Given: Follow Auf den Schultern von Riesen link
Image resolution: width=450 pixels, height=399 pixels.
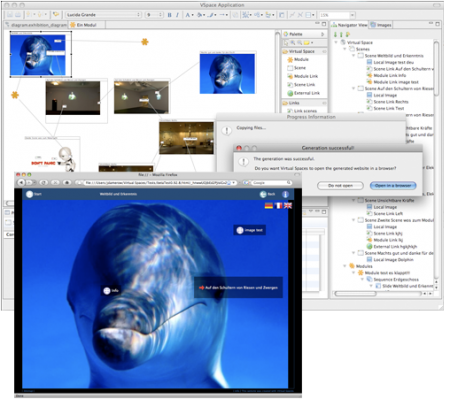Looking at the screenshot, I should pyautogui.click(x=238, y=287).
